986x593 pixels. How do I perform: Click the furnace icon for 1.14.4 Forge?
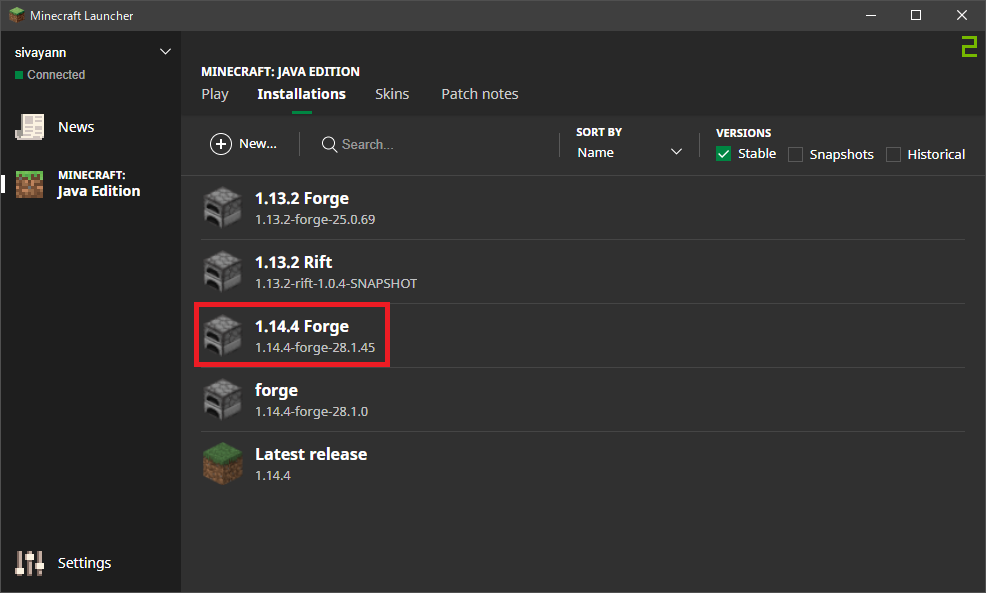(x=223, y=336)
